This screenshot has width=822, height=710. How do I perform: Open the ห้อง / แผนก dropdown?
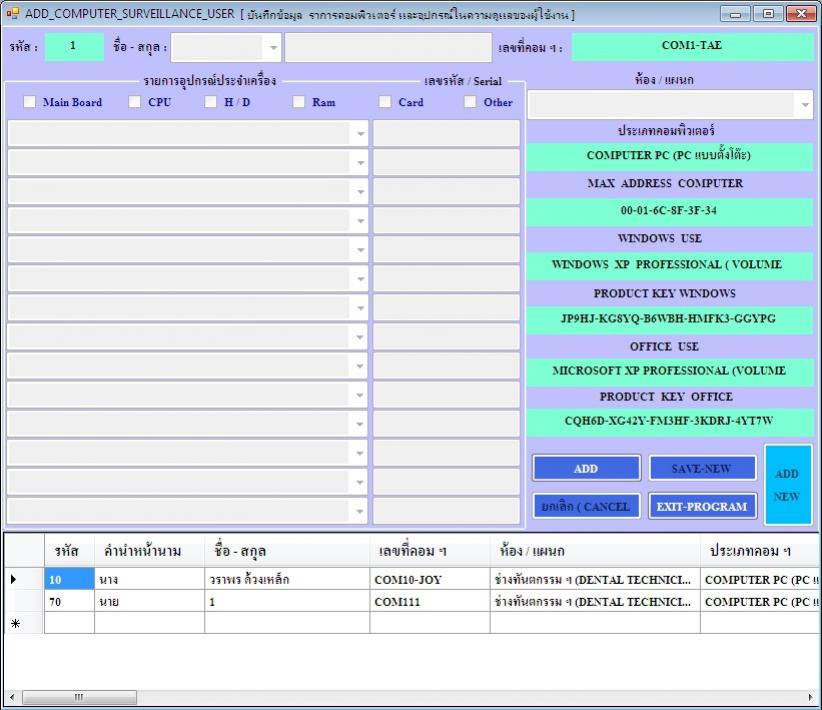[x=804, y=105]
